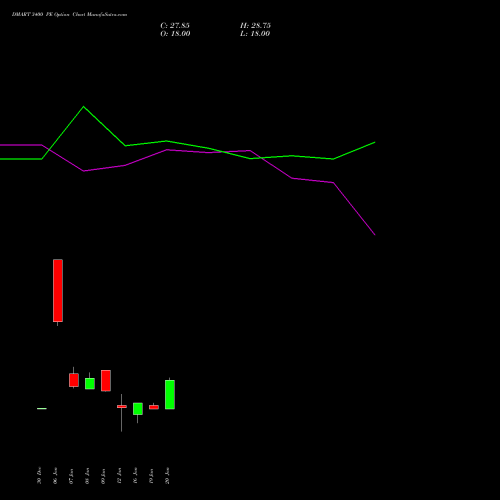Image resolution: width=500 pixels, height=500 pixels.
Task: Click the 16 Jan date axis label
Action: point(135,476)
